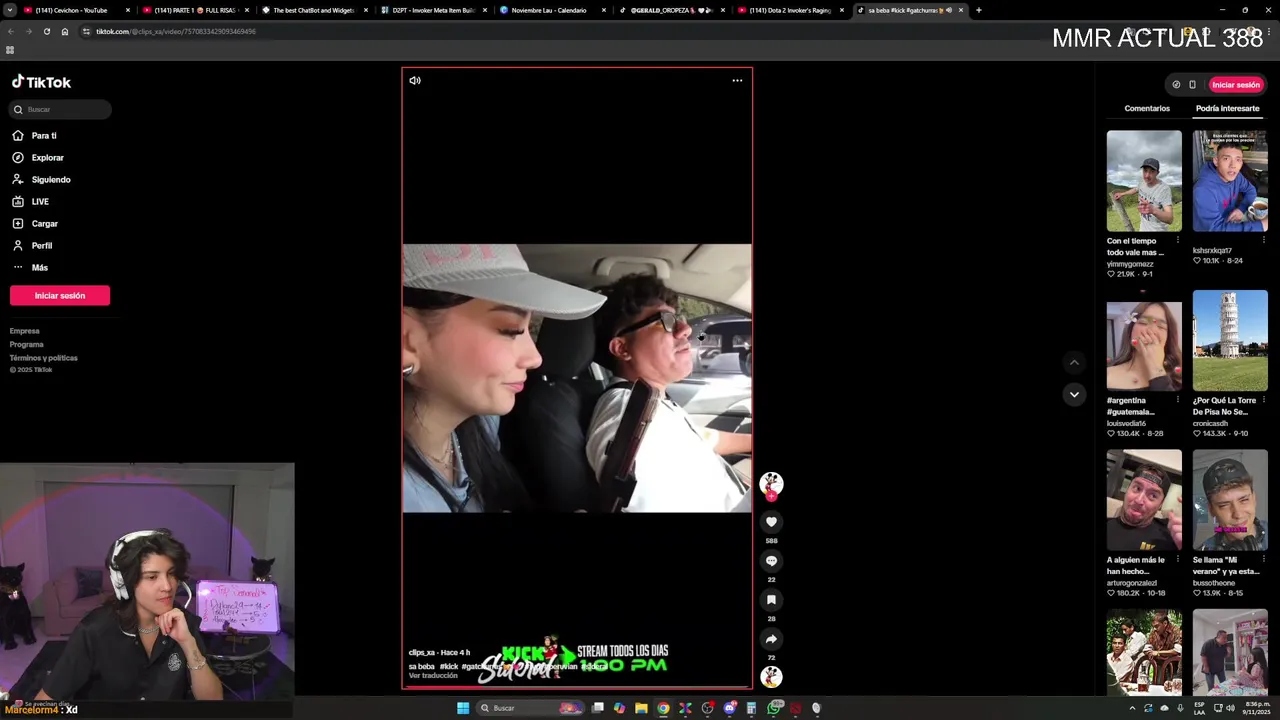Open 'A alguien más le han hecho' video
Image resolution: width=1280 pixels, height=720 pixels.
click(1144, 500)
